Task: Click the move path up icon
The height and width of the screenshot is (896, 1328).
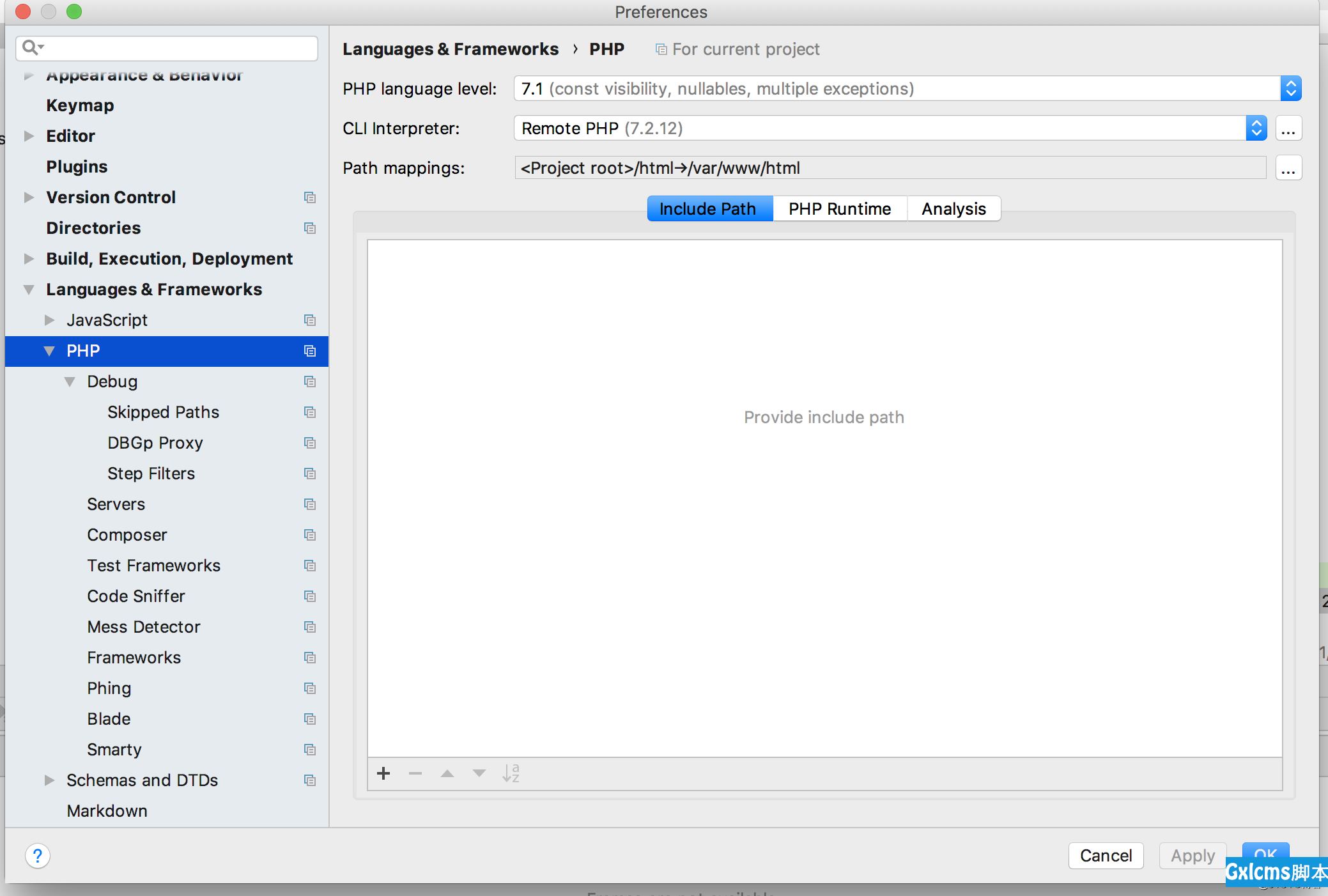Action: click(448, 773)
